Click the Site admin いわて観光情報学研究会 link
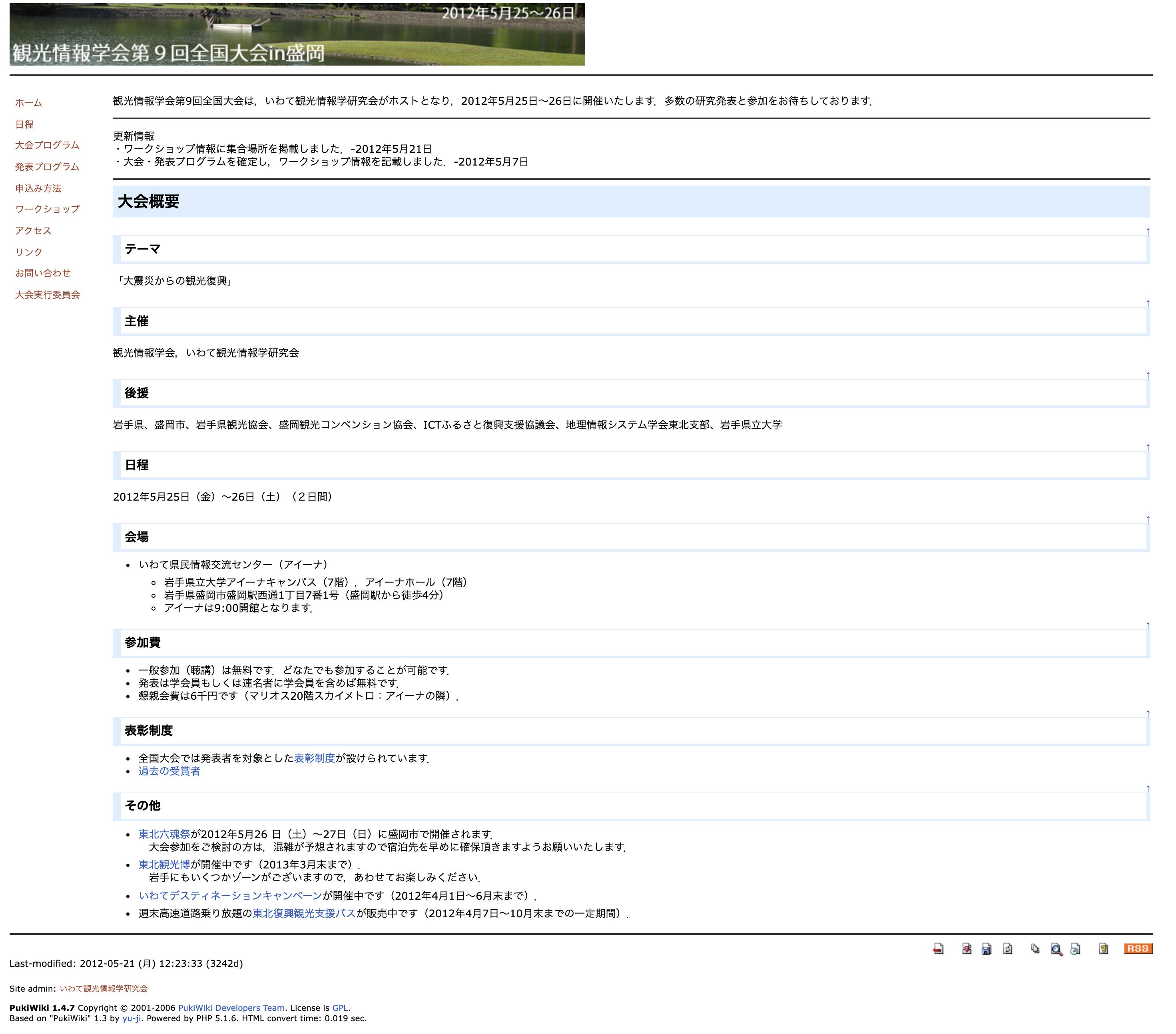 [x=104, y=988]
